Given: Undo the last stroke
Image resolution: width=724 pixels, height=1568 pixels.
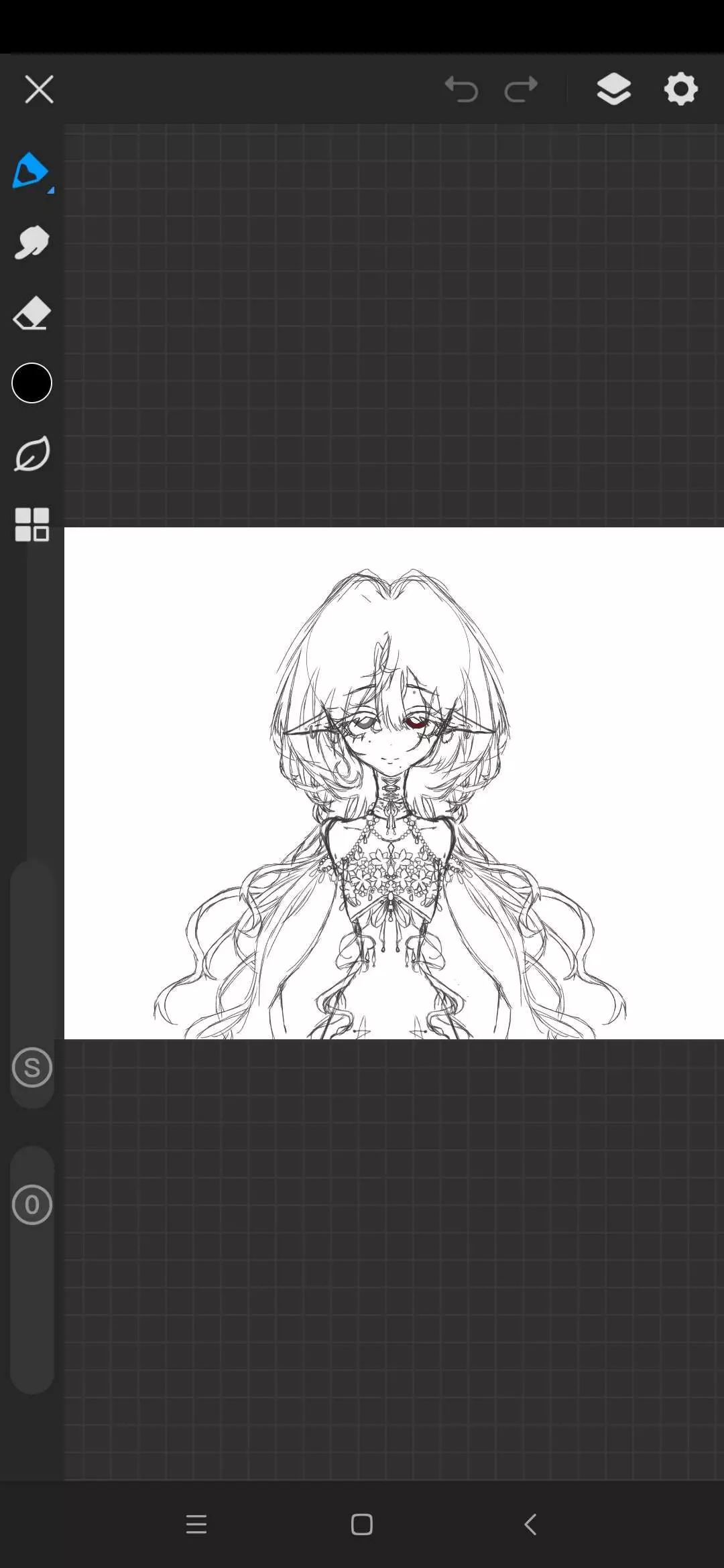Looking at the screenshot, I should click(x=461, y=89).
